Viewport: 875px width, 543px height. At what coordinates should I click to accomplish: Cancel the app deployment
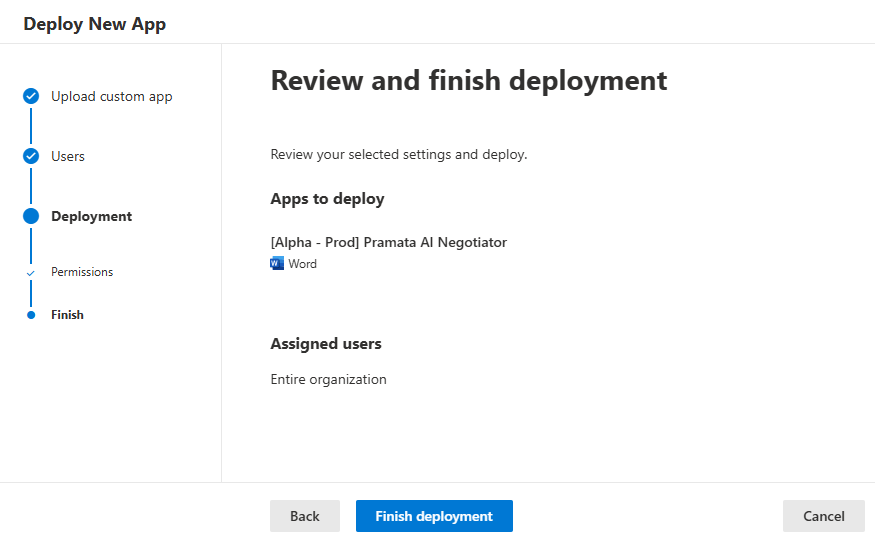(824, 516)
